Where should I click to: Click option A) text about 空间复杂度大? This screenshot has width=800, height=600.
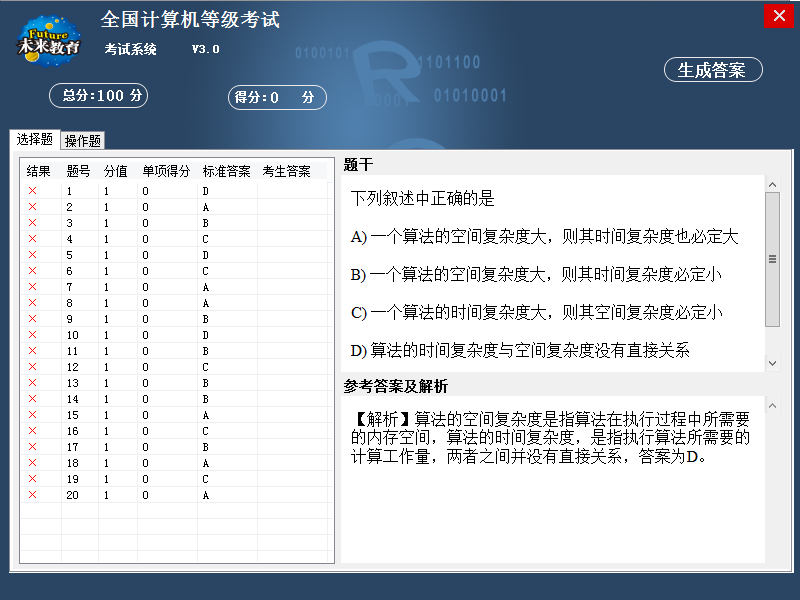(x=544, y=236)
